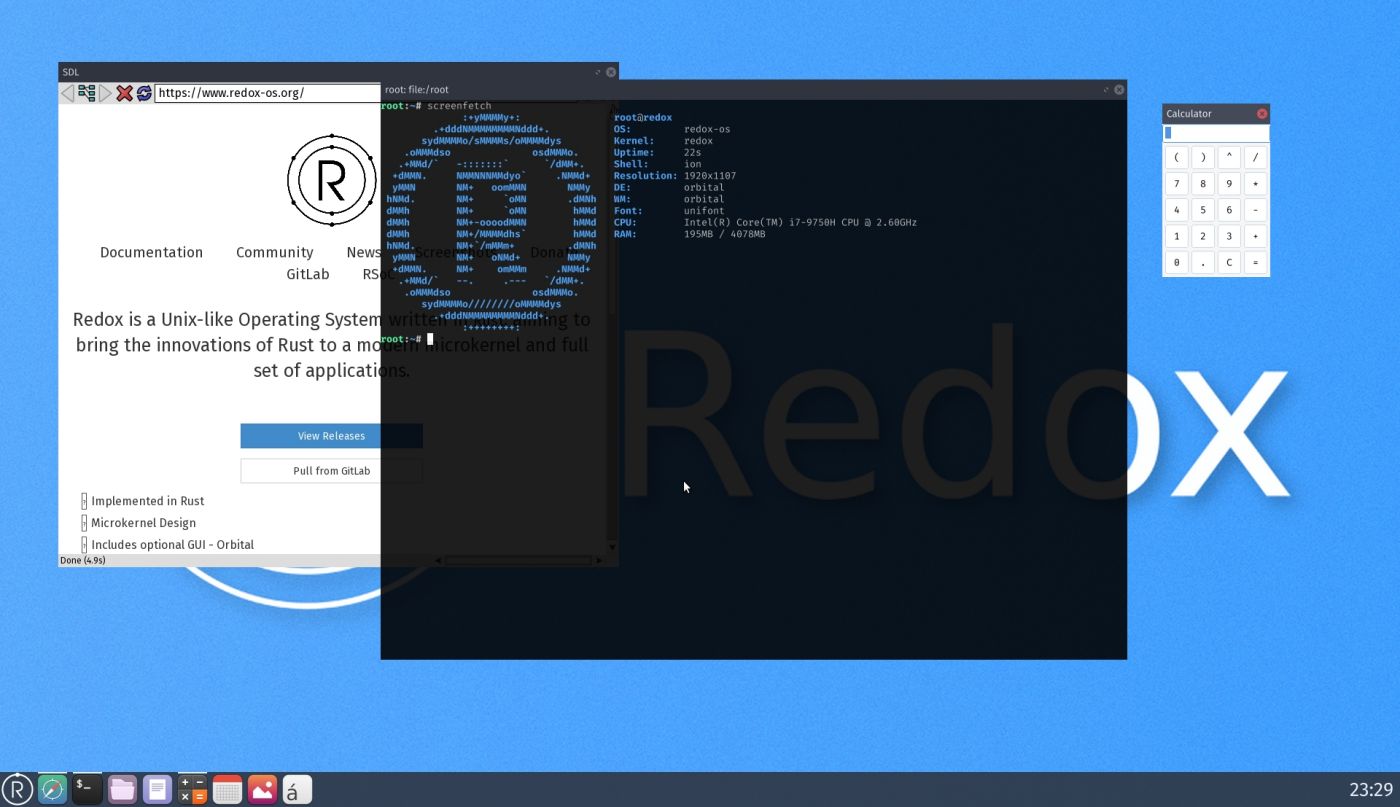Click the View Releases button

331,436
